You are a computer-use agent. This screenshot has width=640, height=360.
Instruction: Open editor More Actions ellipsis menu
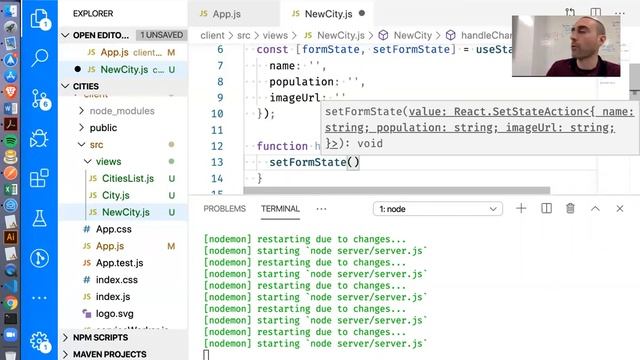click(x=620, y=13)
